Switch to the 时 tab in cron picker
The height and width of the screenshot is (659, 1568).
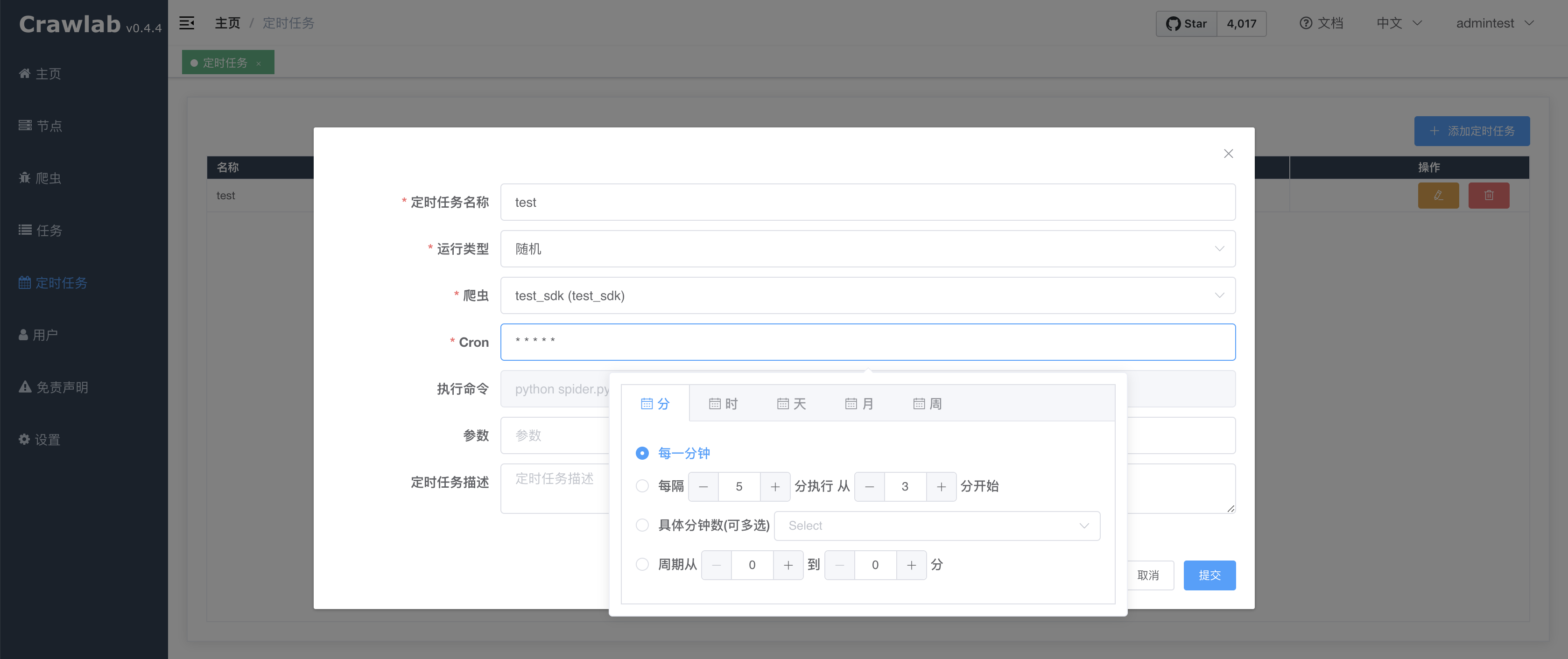[724, 403]
